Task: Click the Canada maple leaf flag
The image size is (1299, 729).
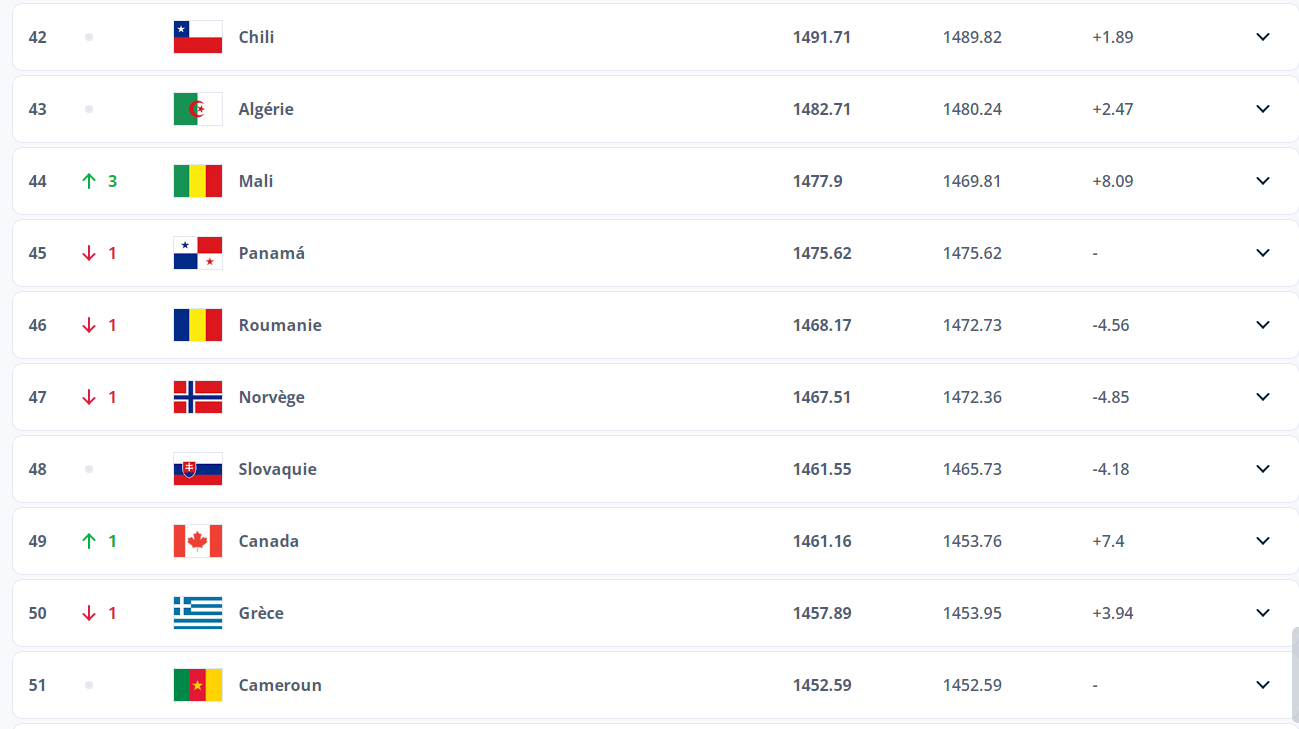Action: click(198, 541)
